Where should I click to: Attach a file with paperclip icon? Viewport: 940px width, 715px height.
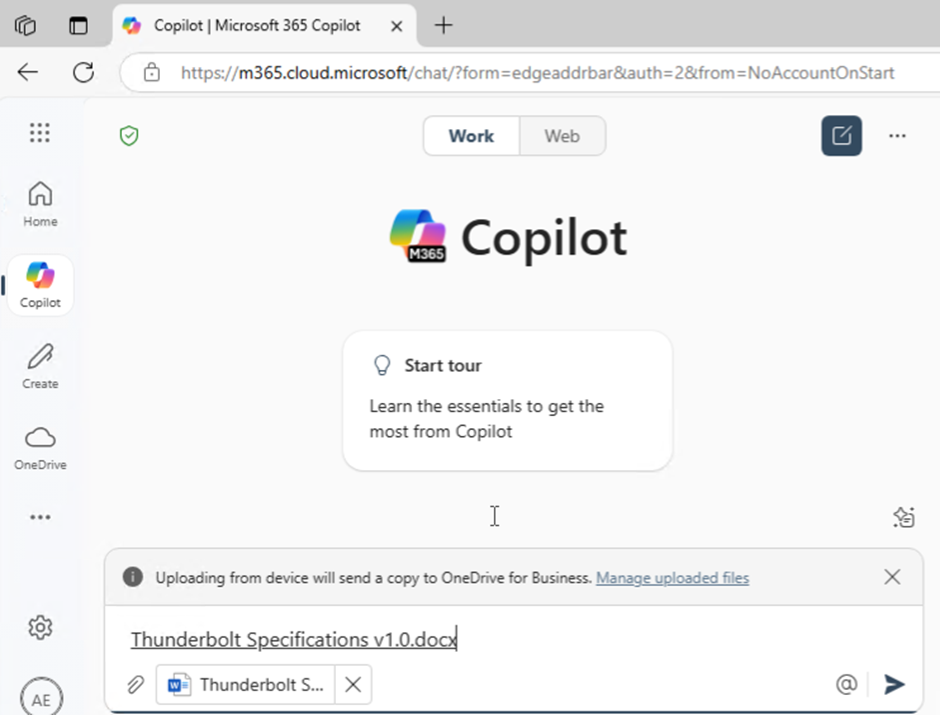click(x=135, y=684)
